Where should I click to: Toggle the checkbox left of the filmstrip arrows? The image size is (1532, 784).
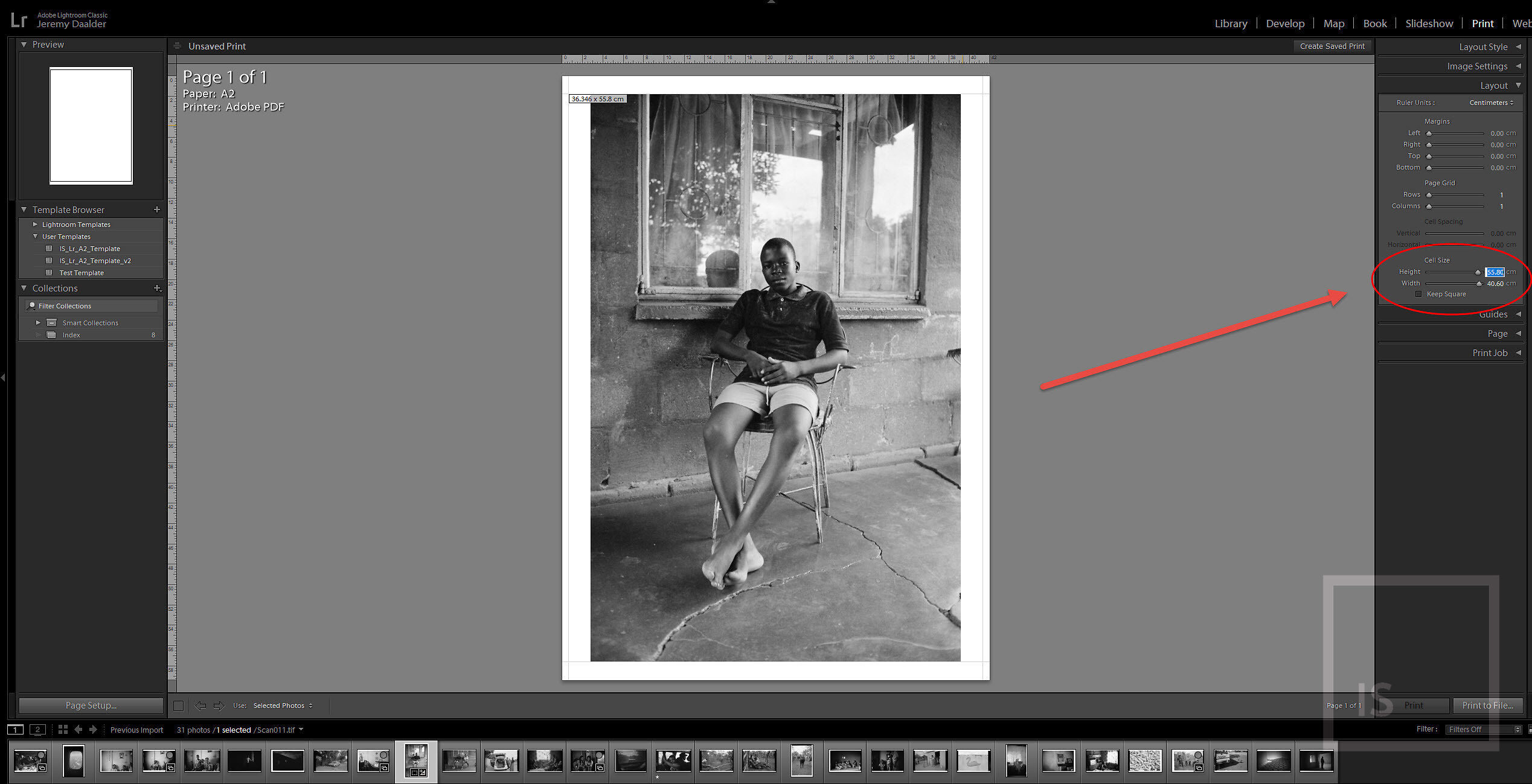(x=178, y=705)
